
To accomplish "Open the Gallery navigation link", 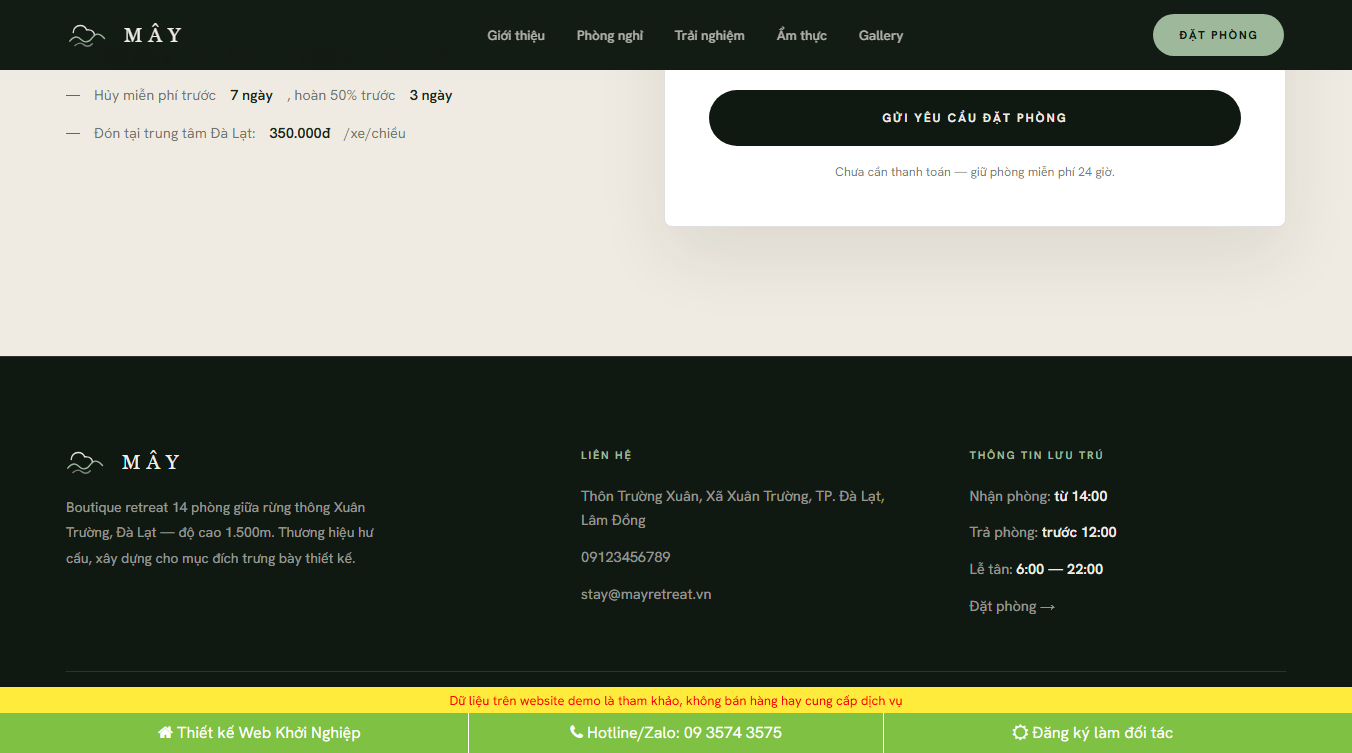I will [x=881, y=35].
